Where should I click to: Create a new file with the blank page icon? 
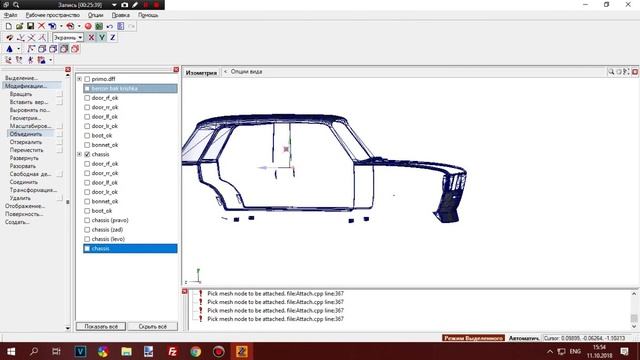[9, 26]
